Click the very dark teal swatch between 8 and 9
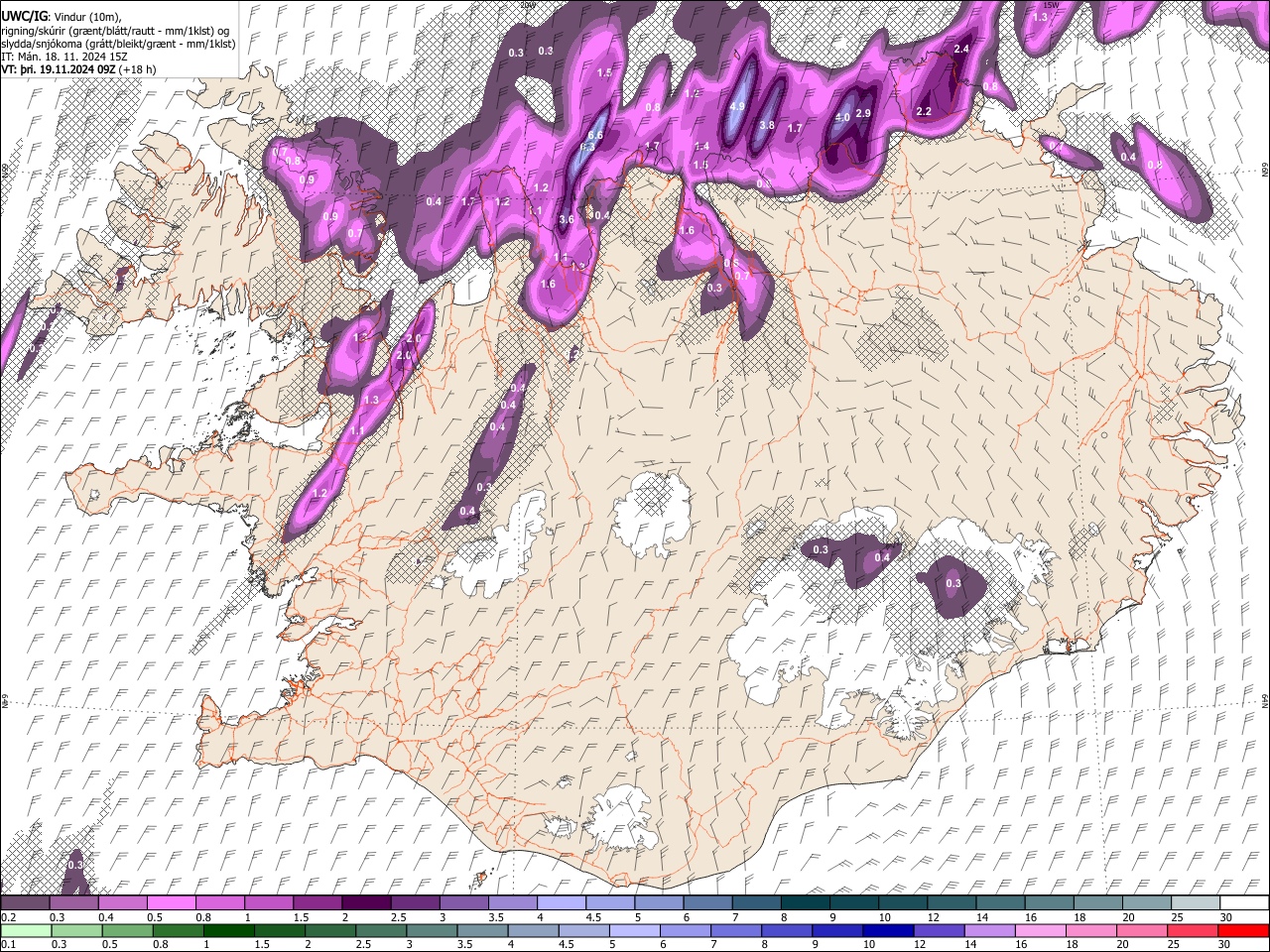Viewport: 1270px width, 952px height. tap(806, 903)
